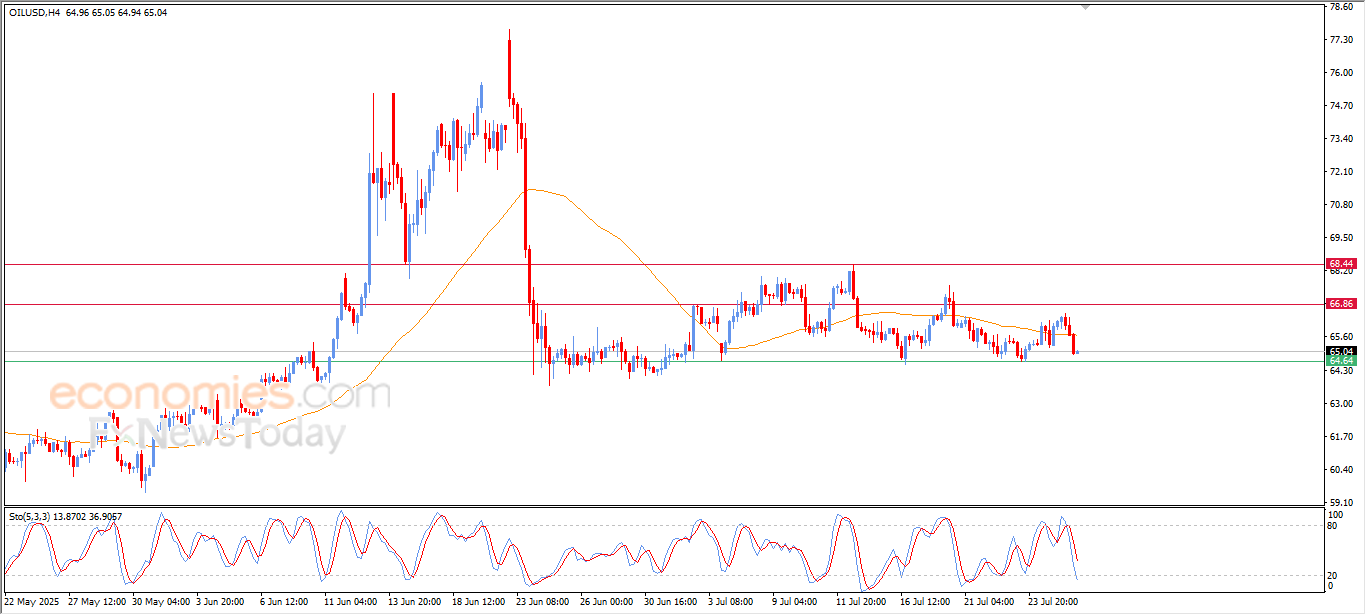Click the 73.40 price axis label
Image resolution: width=1366 pixels, height=615 pixels.
click(1340, 139)
